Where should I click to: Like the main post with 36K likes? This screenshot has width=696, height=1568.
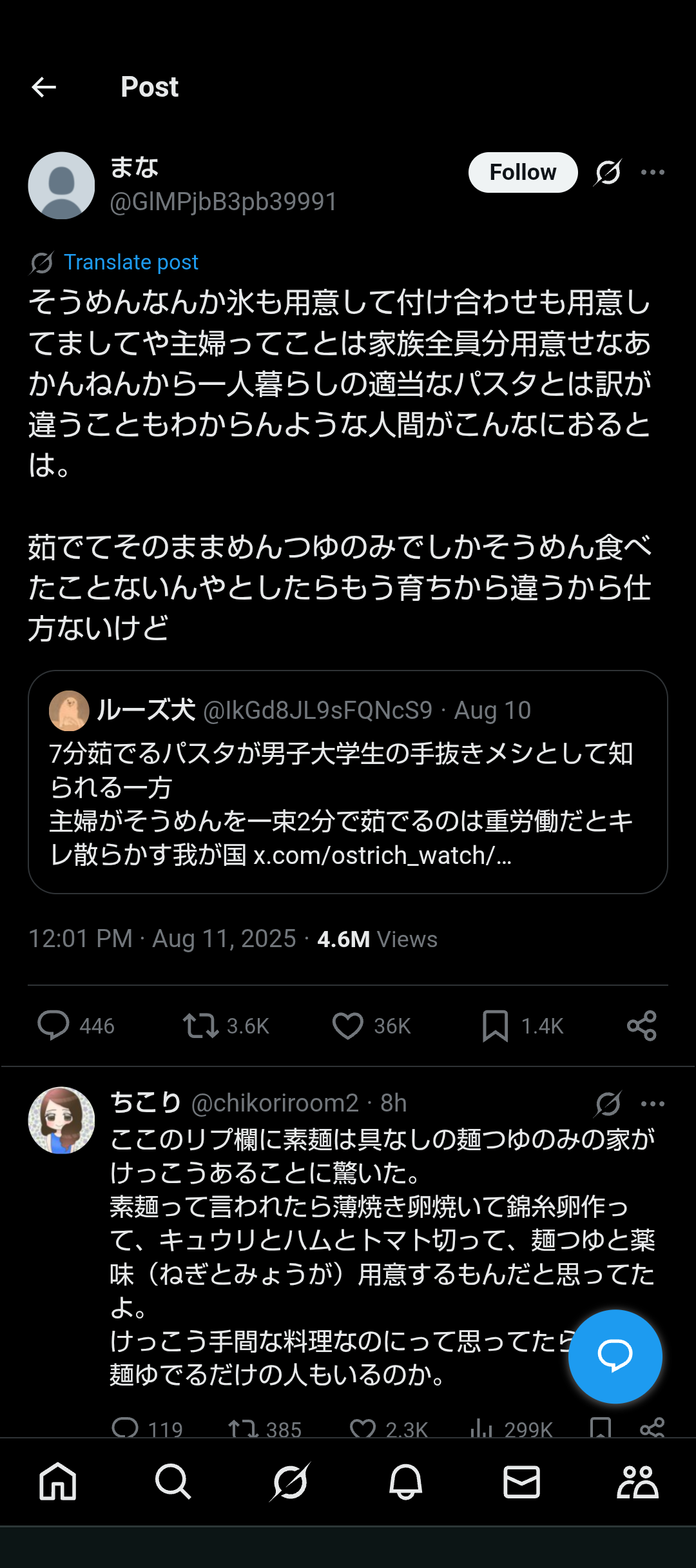[x=348, y=1025]
